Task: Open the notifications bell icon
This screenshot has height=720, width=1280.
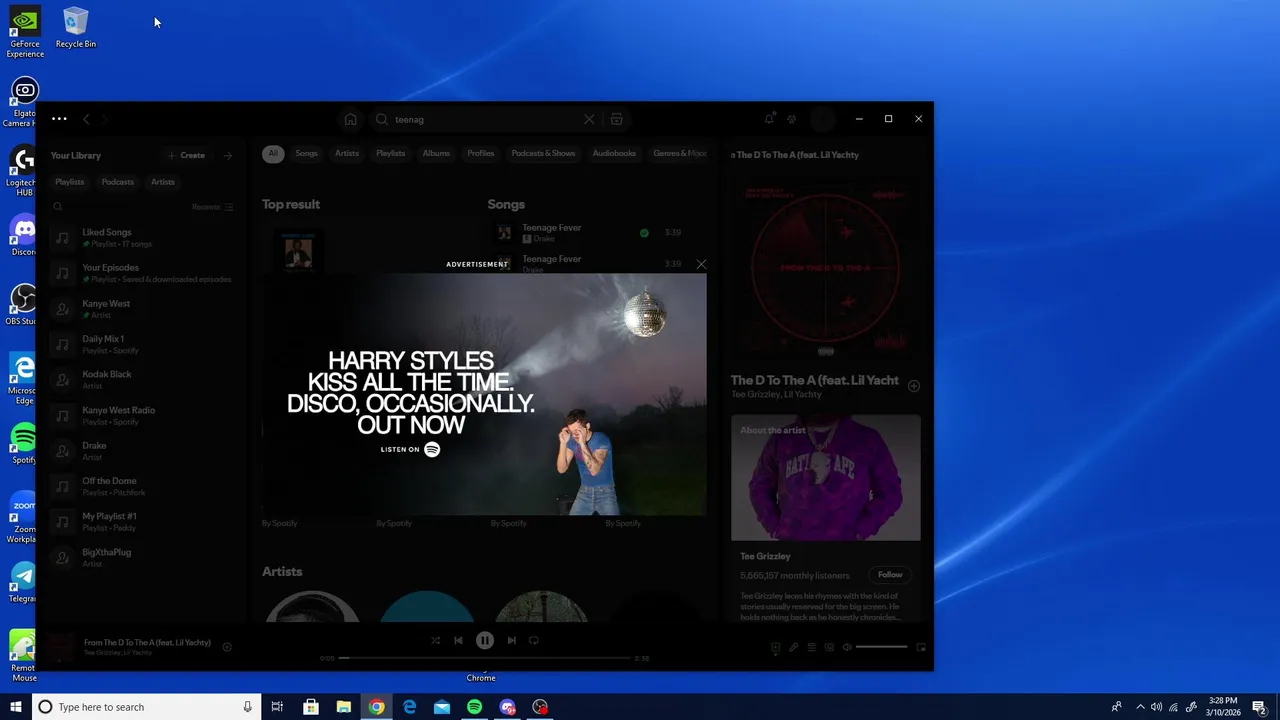Action: tap(769, 119)
